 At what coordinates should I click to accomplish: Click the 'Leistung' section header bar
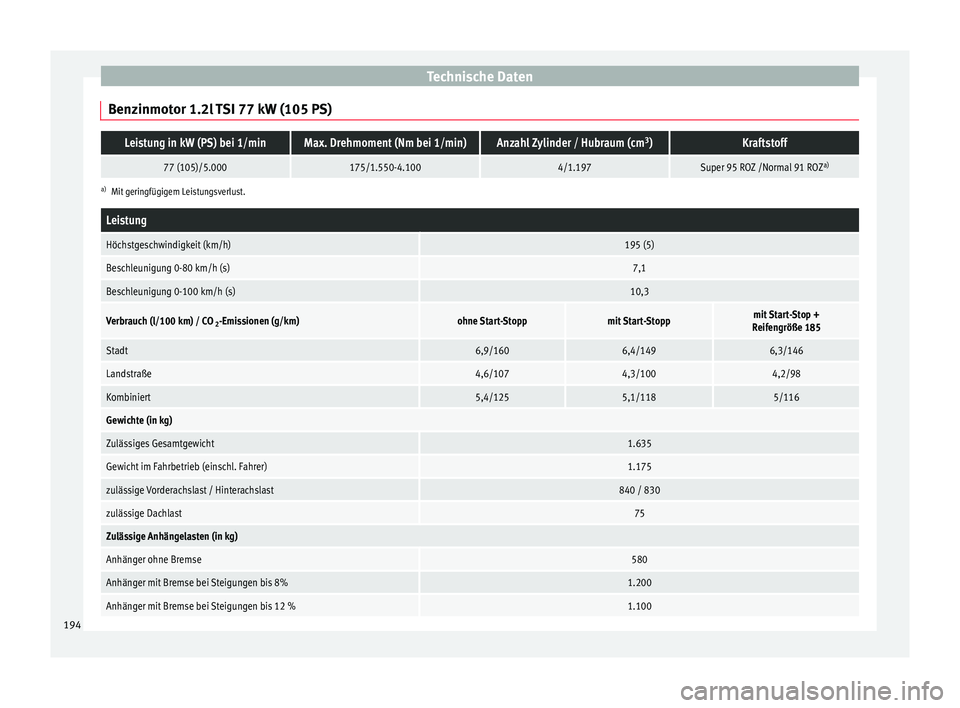(479, 220)
